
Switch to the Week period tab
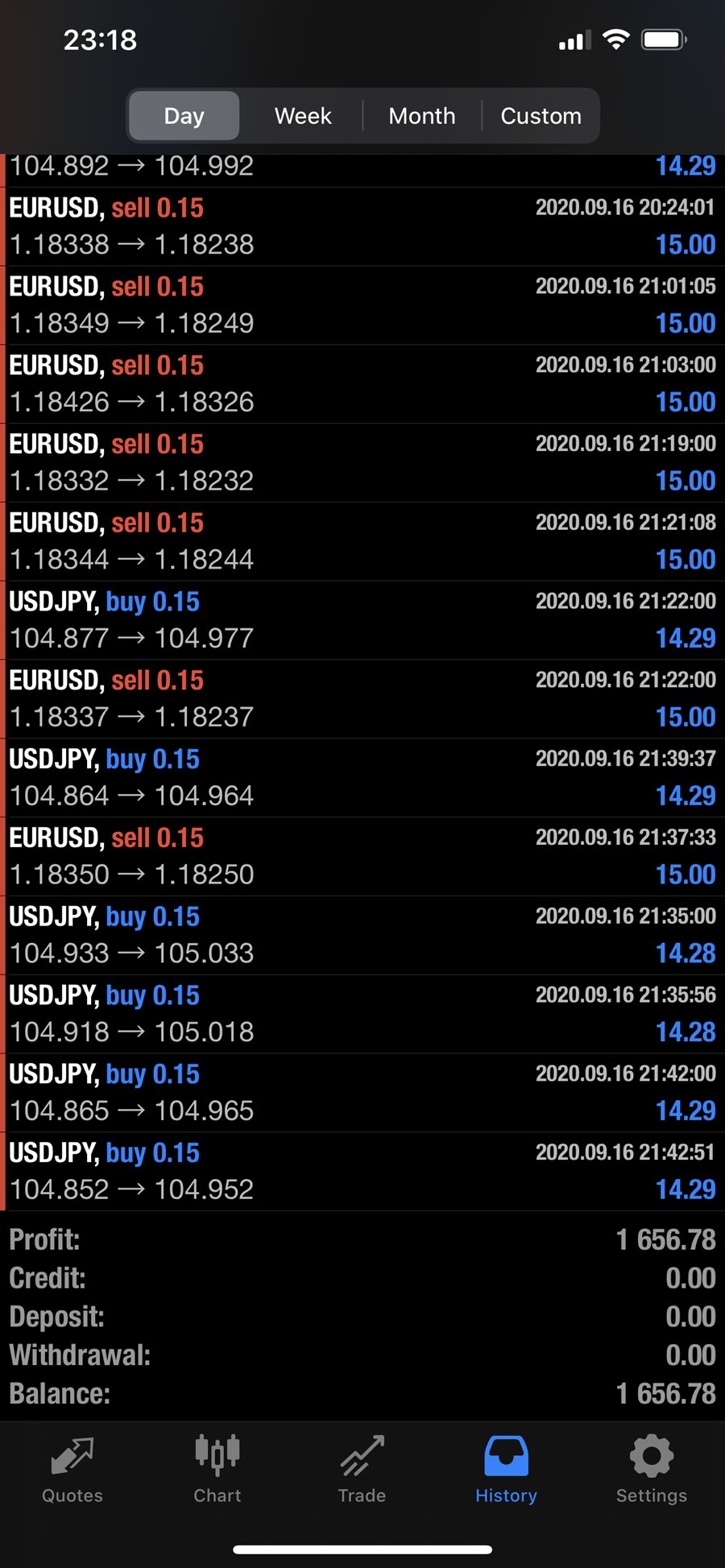tap(303, 116)
